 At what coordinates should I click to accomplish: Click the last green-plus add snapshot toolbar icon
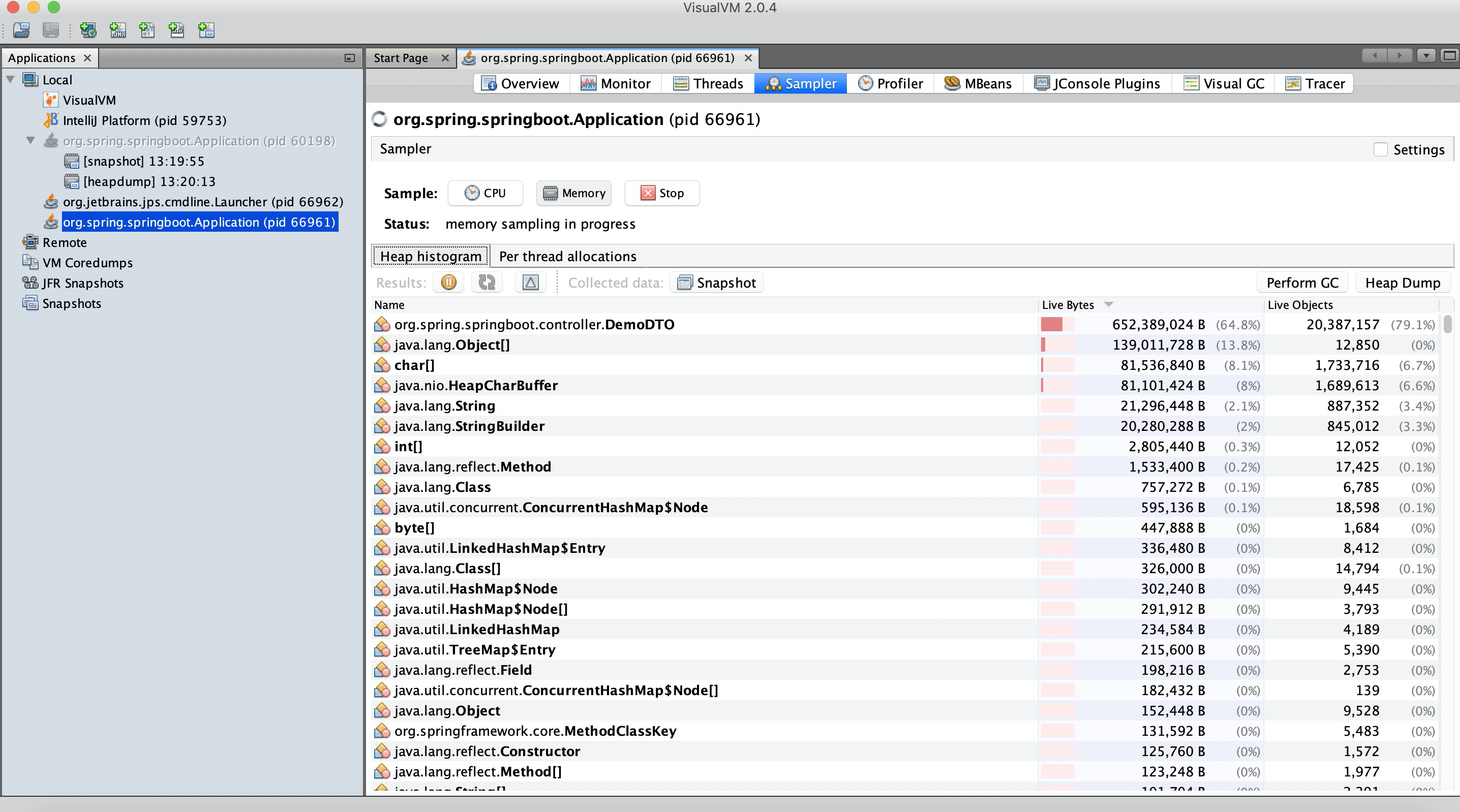tap(206, 29)
